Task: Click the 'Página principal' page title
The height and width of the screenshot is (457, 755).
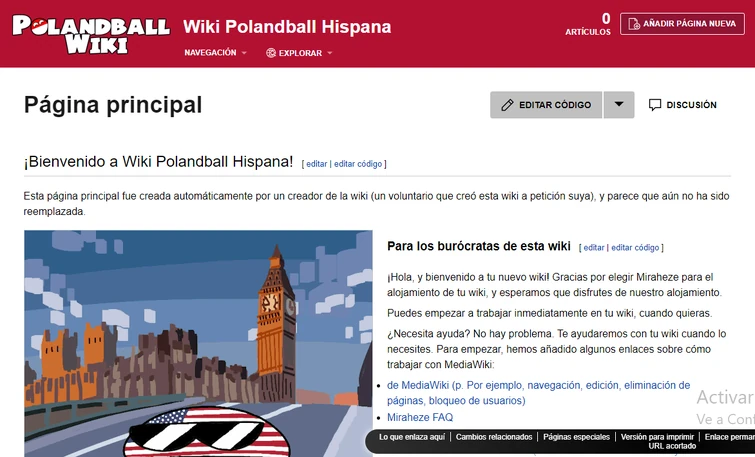Action: (113, 105)
